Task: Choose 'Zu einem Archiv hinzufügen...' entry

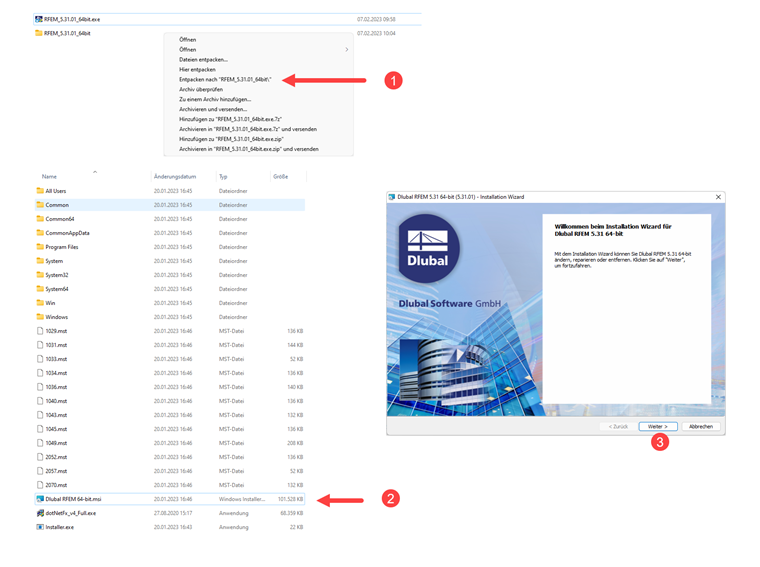Action: [x=215, y=99]
